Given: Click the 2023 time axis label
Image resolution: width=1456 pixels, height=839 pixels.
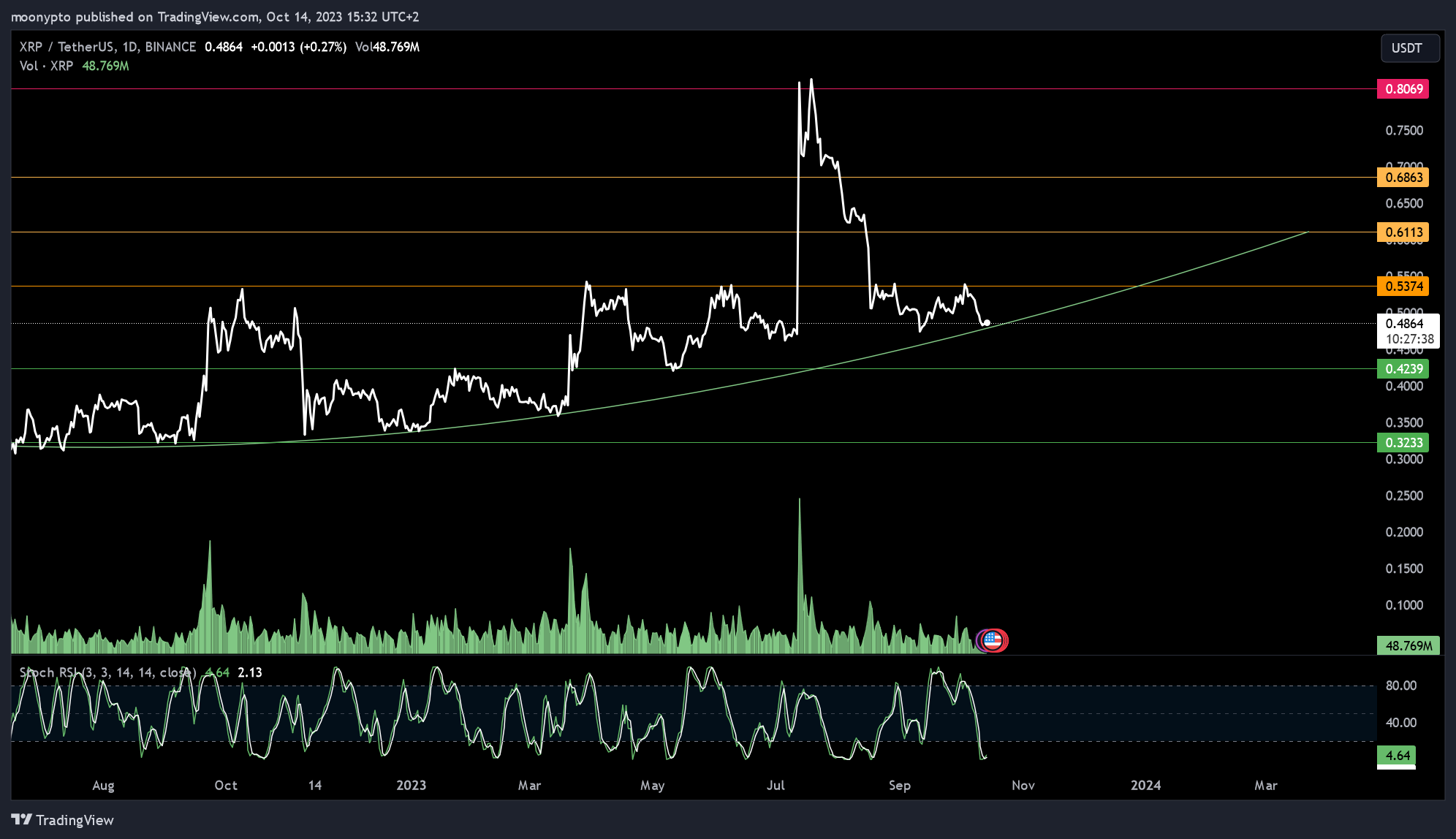Looking at the screenshot, I should click(x=411, y=785).
